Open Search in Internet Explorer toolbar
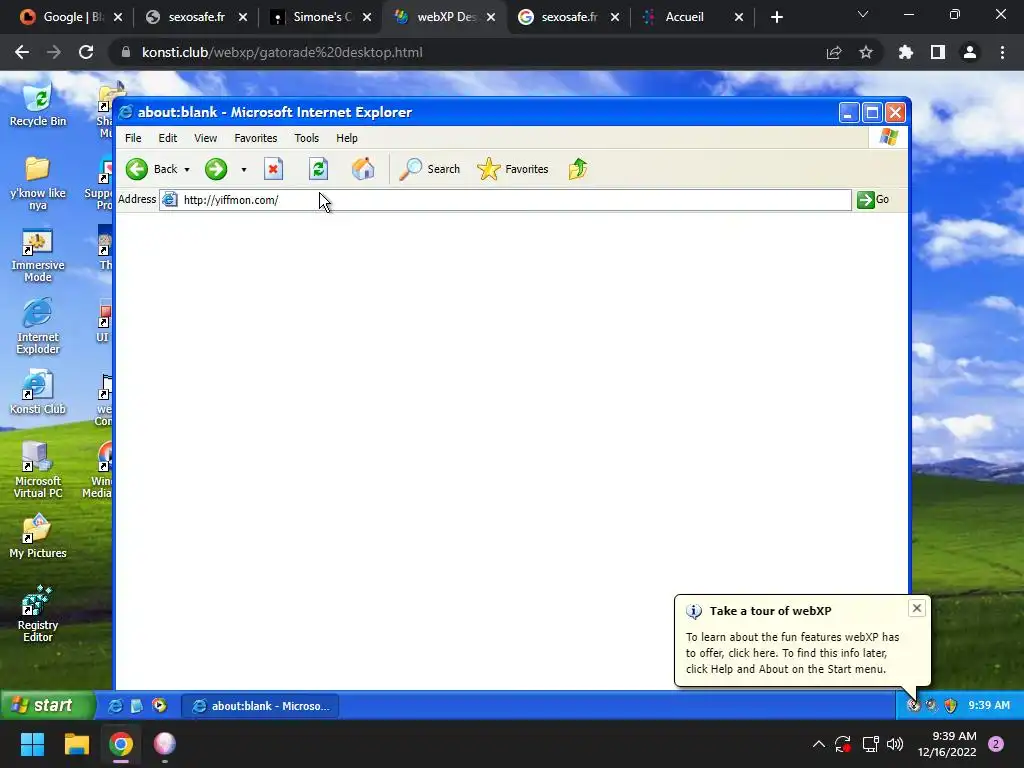1024x768 pixels. point(430,169)
